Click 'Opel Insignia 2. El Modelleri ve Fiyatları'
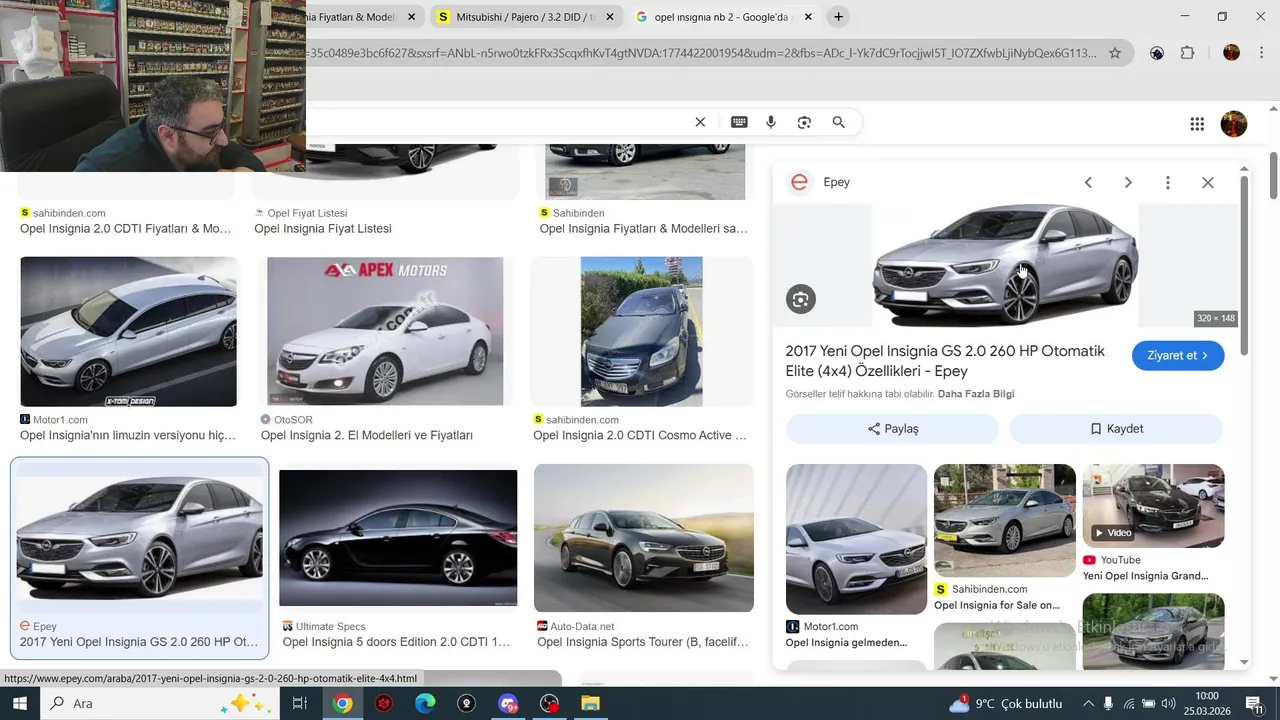Screen dimensions: 1280x720 pyautogui.click(x=367, y=436)
